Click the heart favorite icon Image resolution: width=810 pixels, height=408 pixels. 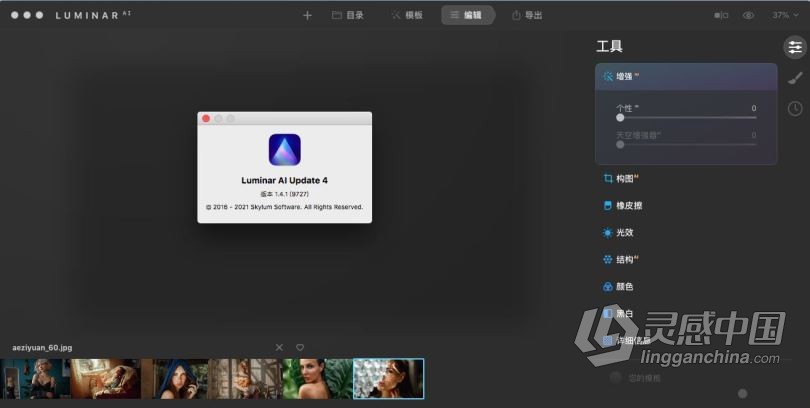300,348
